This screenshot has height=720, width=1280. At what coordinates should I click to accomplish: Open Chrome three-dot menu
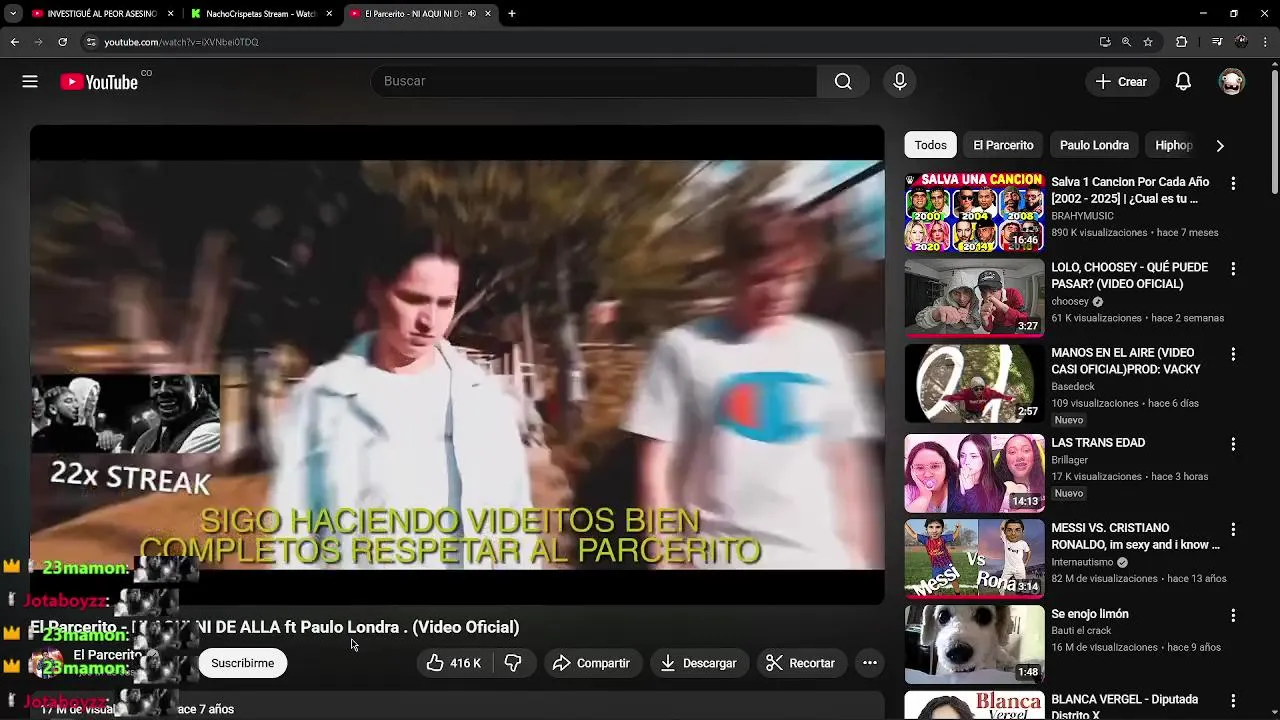[x=1264, y=42]
